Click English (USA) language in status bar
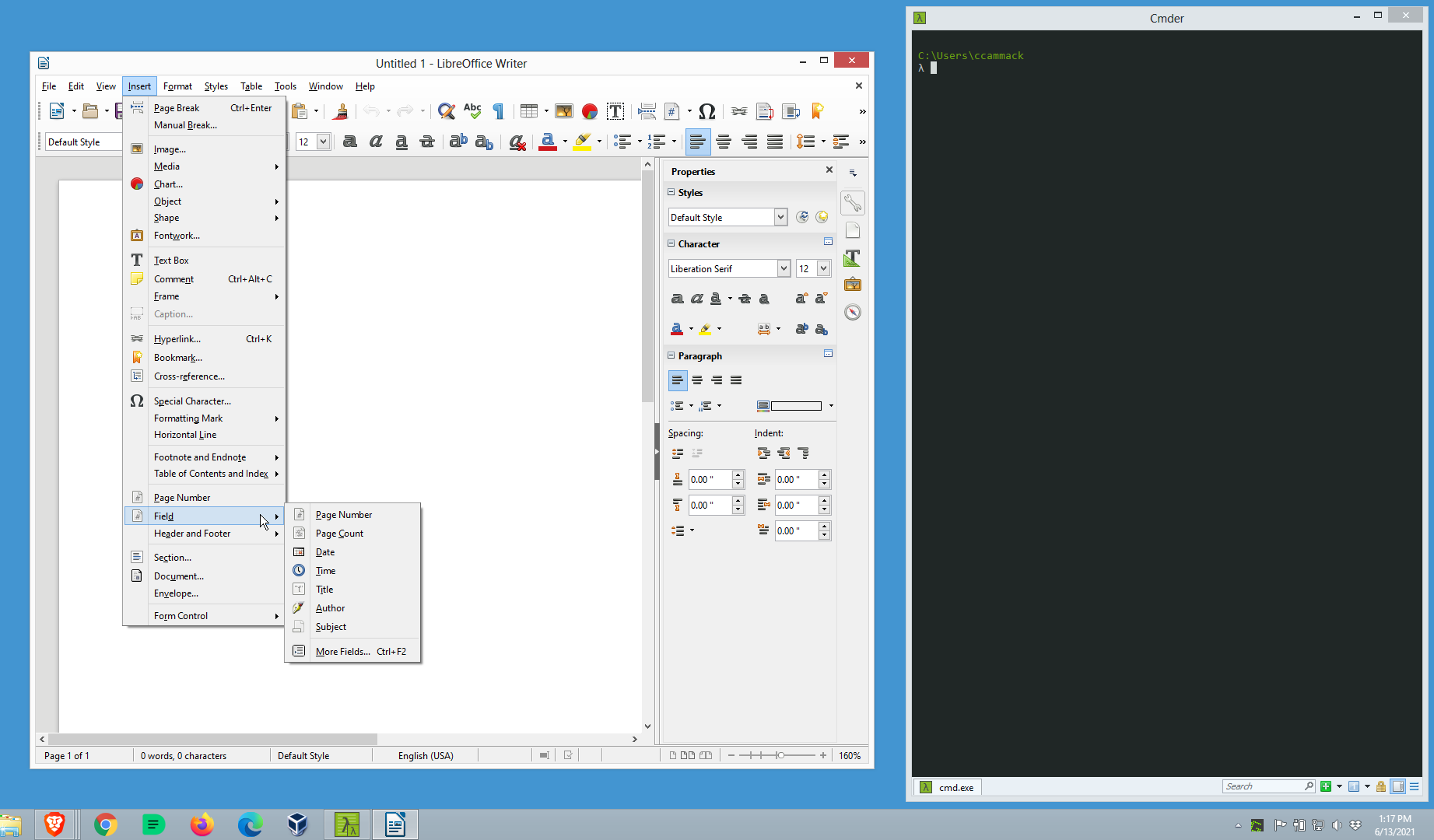The image size is (1434, 840). [425, 755]
